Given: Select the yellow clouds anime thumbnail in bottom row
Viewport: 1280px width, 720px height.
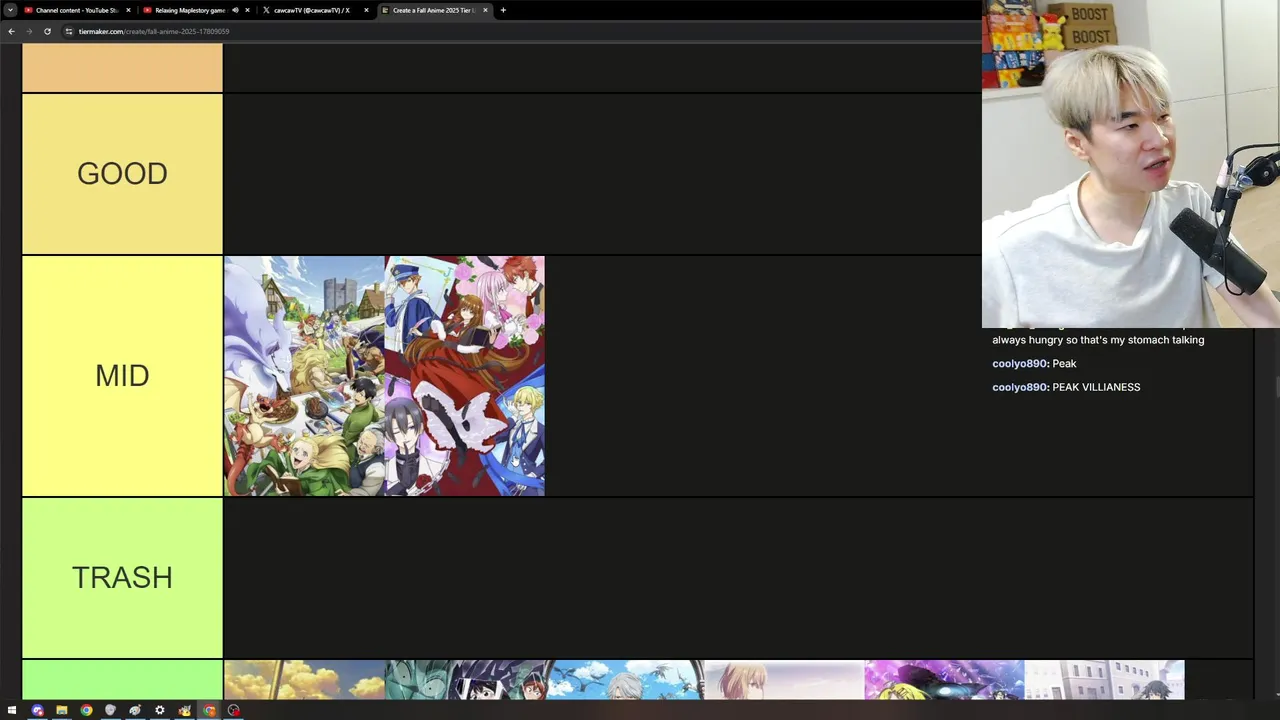Looking at the screenshot, I should tap(304, 680).
